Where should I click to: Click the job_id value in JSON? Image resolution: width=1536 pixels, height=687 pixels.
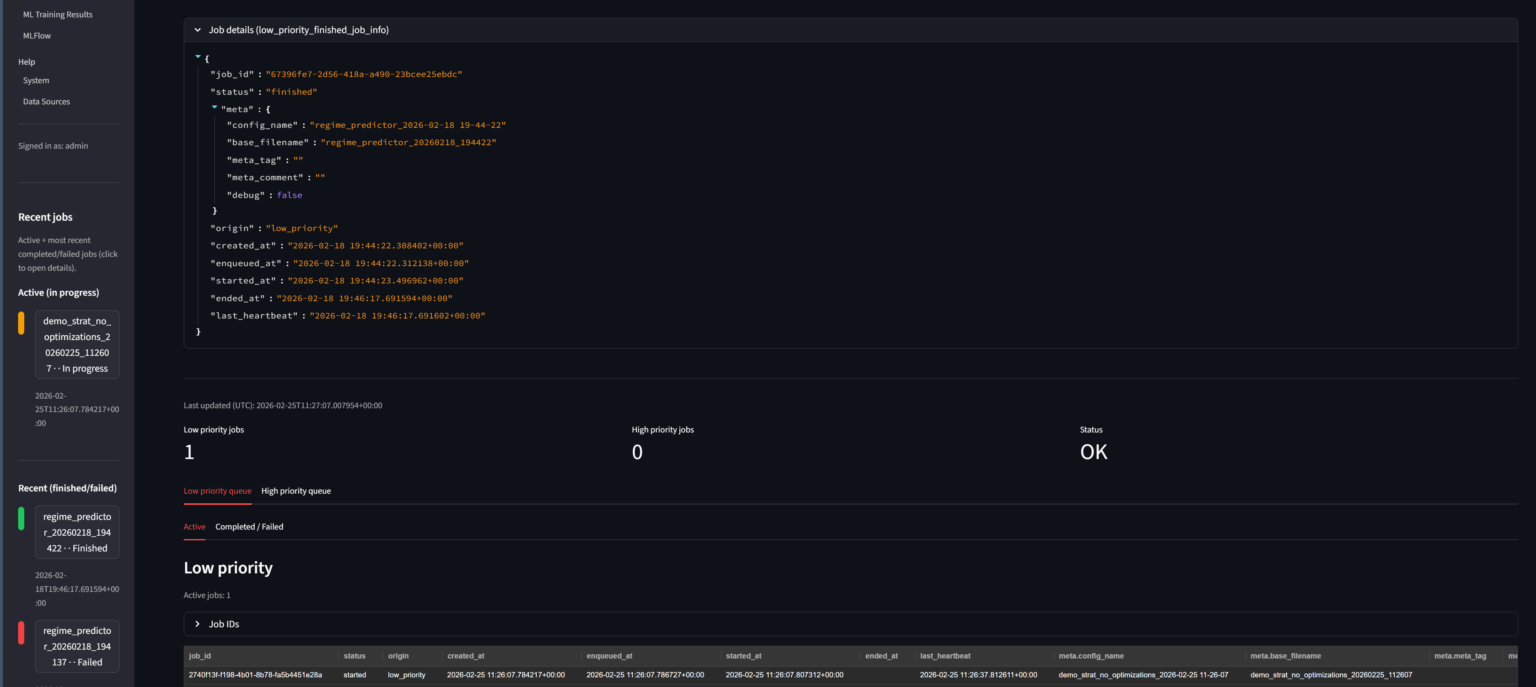[x=363, y=74]
